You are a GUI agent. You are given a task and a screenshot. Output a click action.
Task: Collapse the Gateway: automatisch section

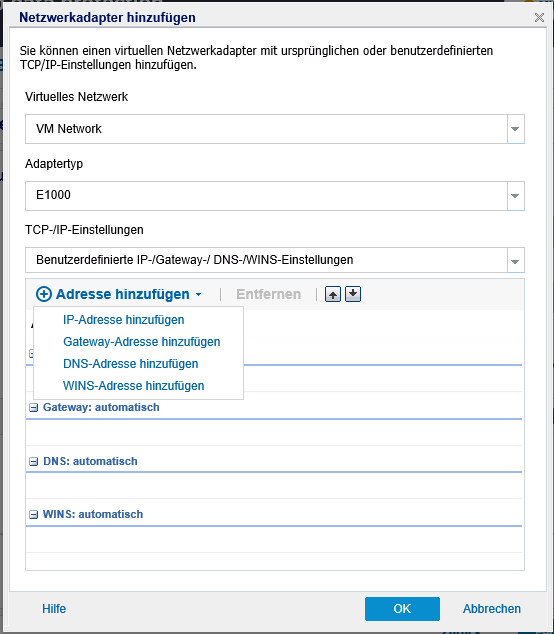[34, 408]
